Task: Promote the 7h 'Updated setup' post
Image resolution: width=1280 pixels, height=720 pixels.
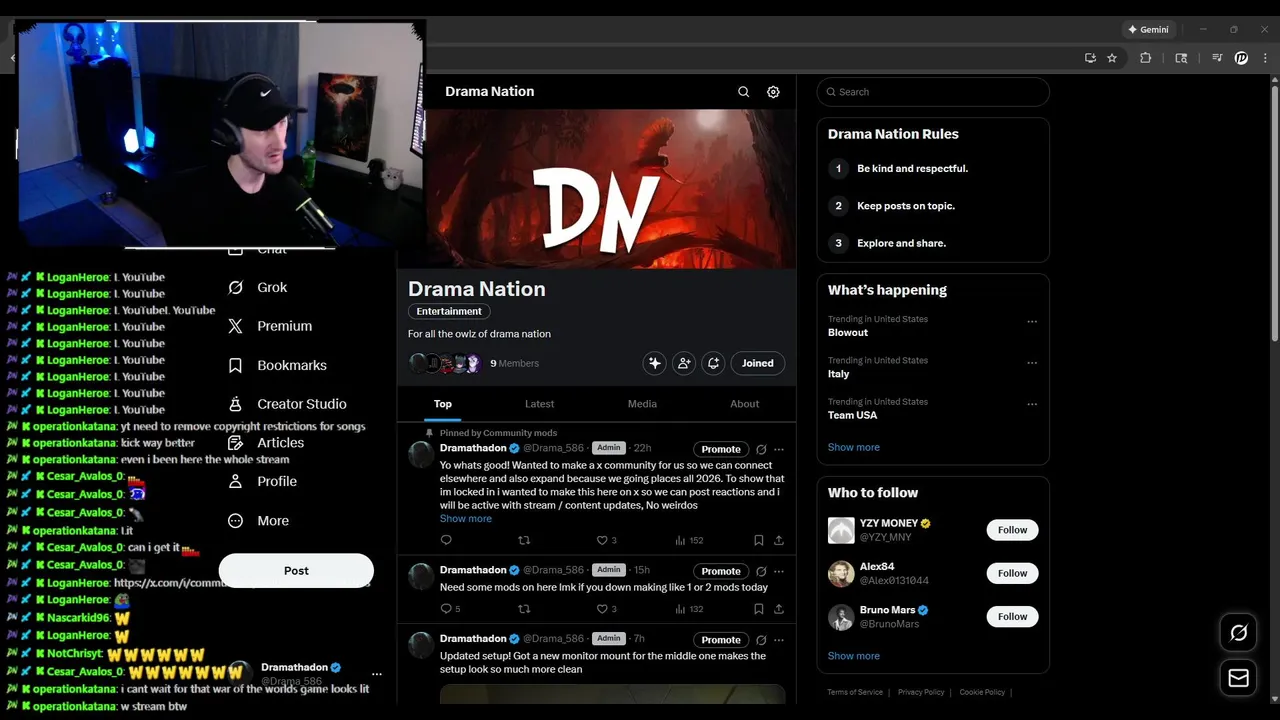Action: [721, 640]
